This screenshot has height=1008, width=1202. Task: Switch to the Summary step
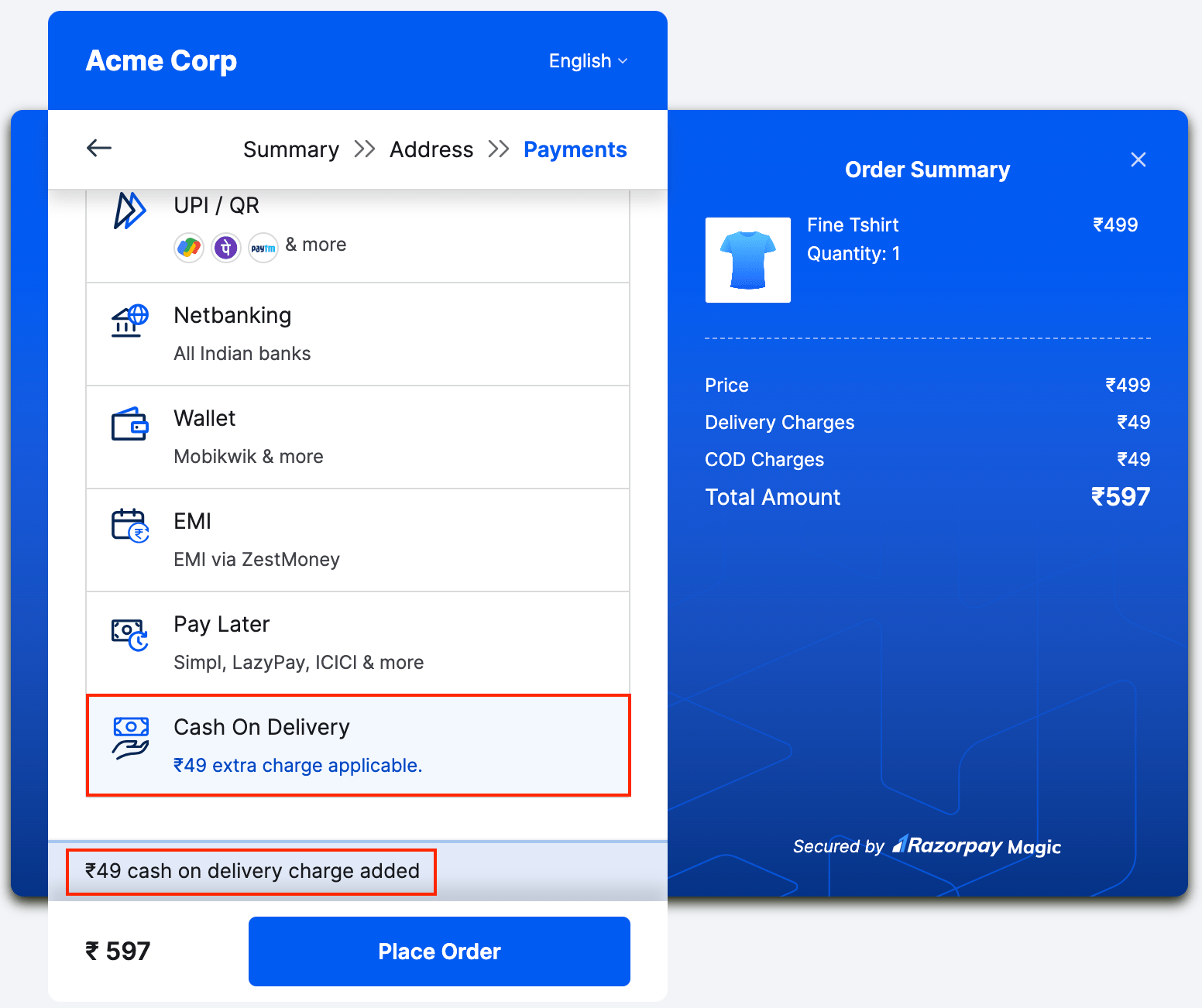(x=291, y=149)
